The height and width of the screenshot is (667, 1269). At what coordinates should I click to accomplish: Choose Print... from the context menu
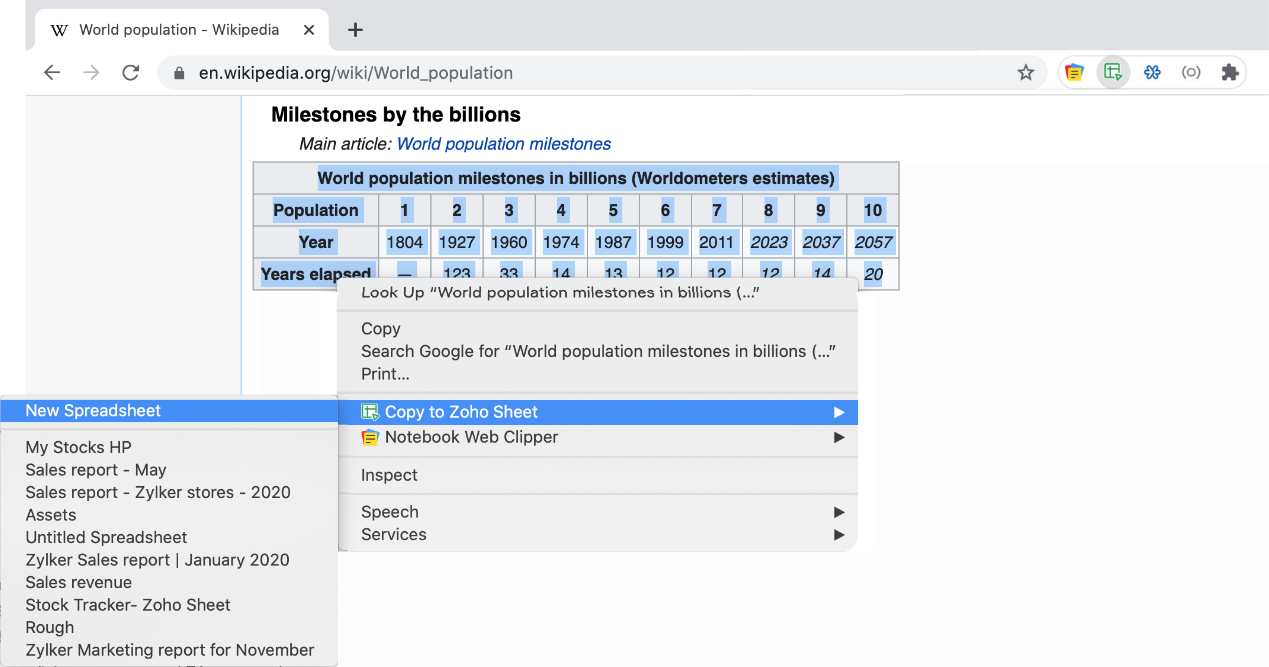(597, 375)
